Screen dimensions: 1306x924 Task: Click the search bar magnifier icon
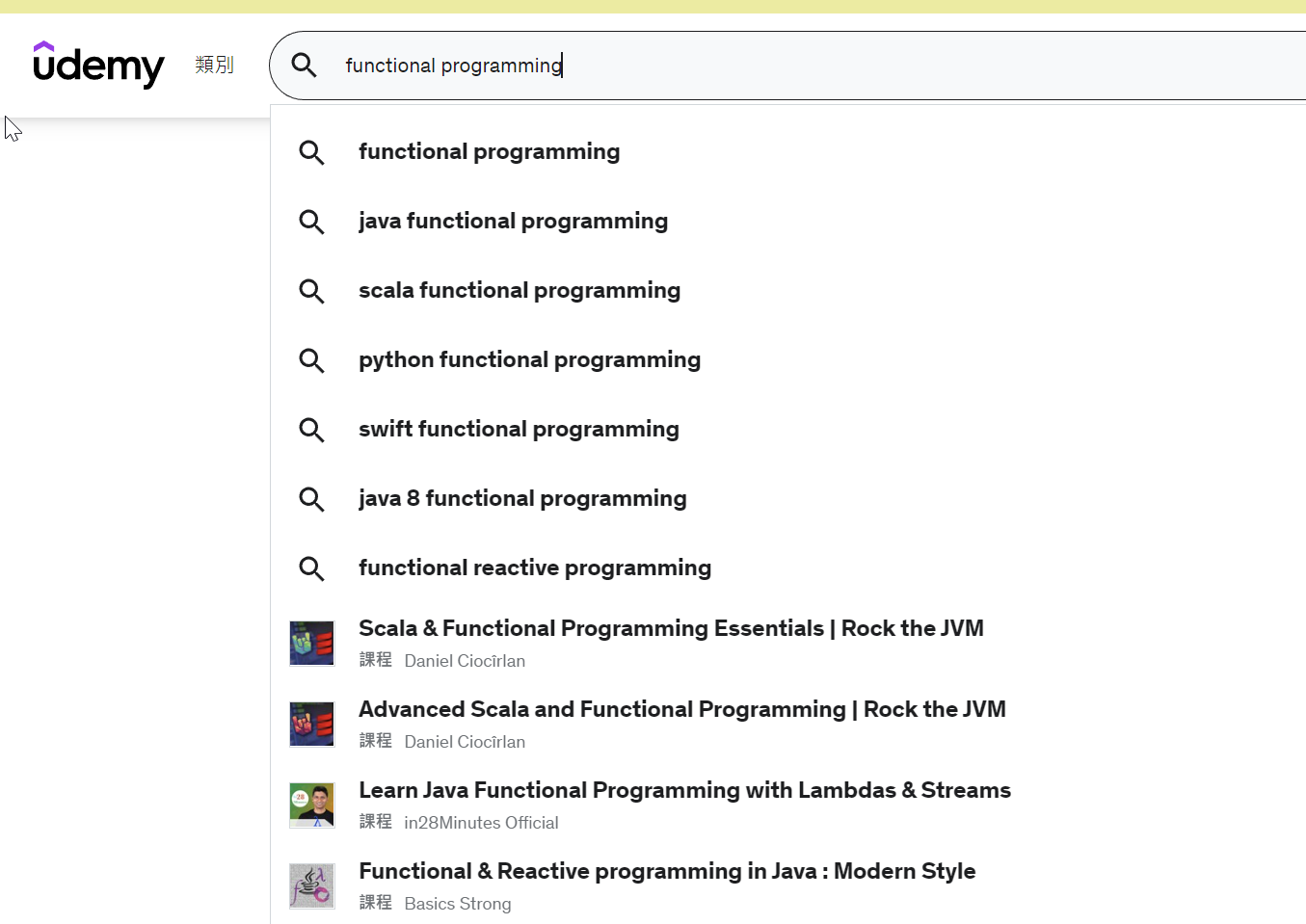(305, 66)
